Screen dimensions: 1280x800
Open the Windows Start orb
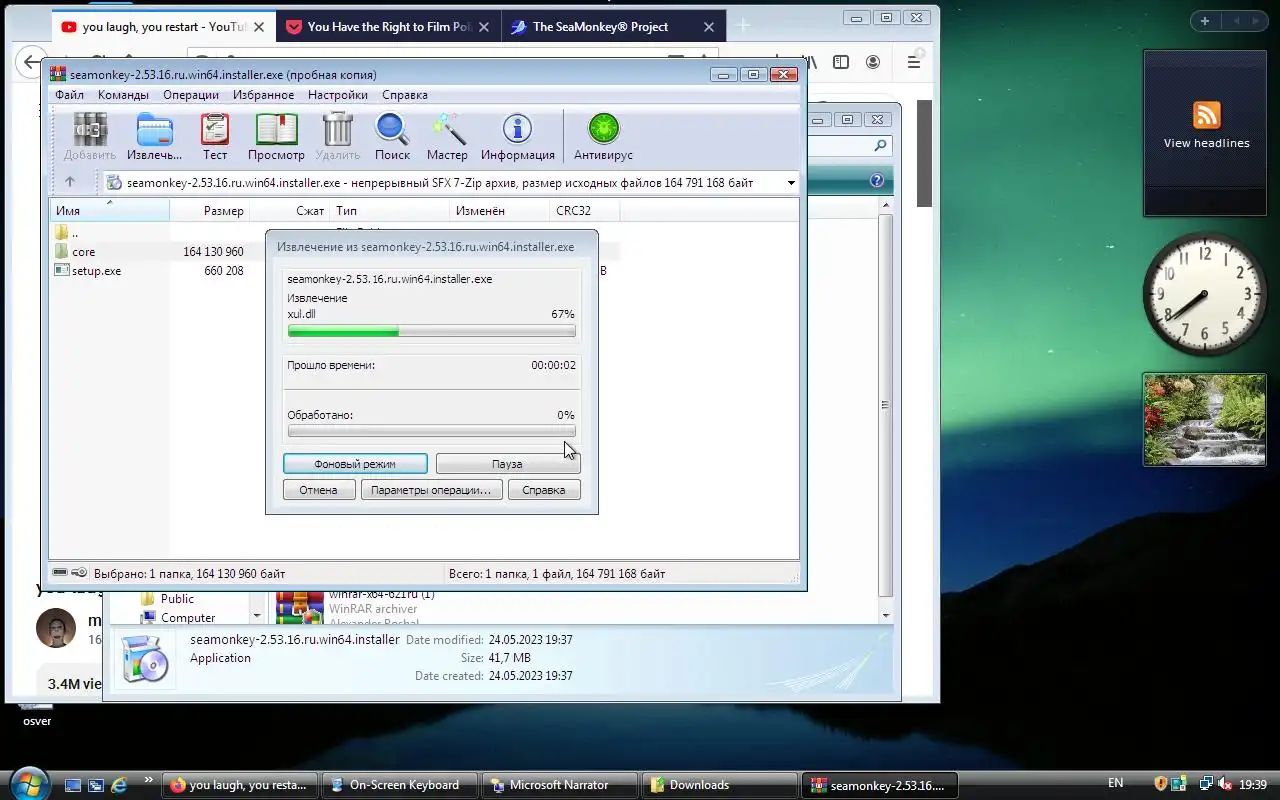point(27,783)
